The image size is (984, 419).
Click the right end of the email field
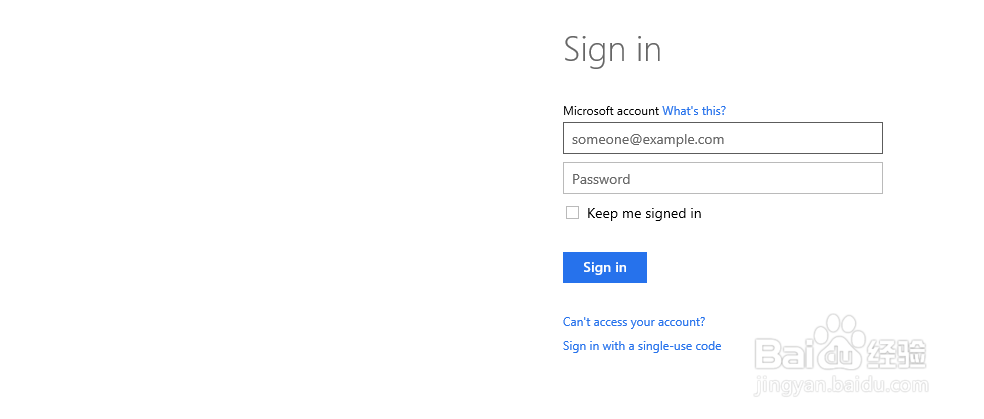point(868,139)
